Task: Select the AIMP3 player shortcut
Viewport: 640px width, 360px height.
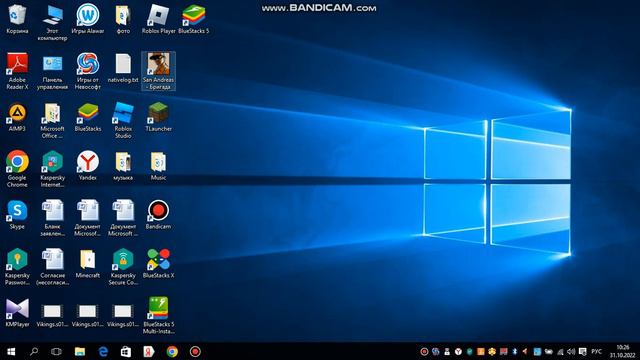Action: (x=17, y=118)
